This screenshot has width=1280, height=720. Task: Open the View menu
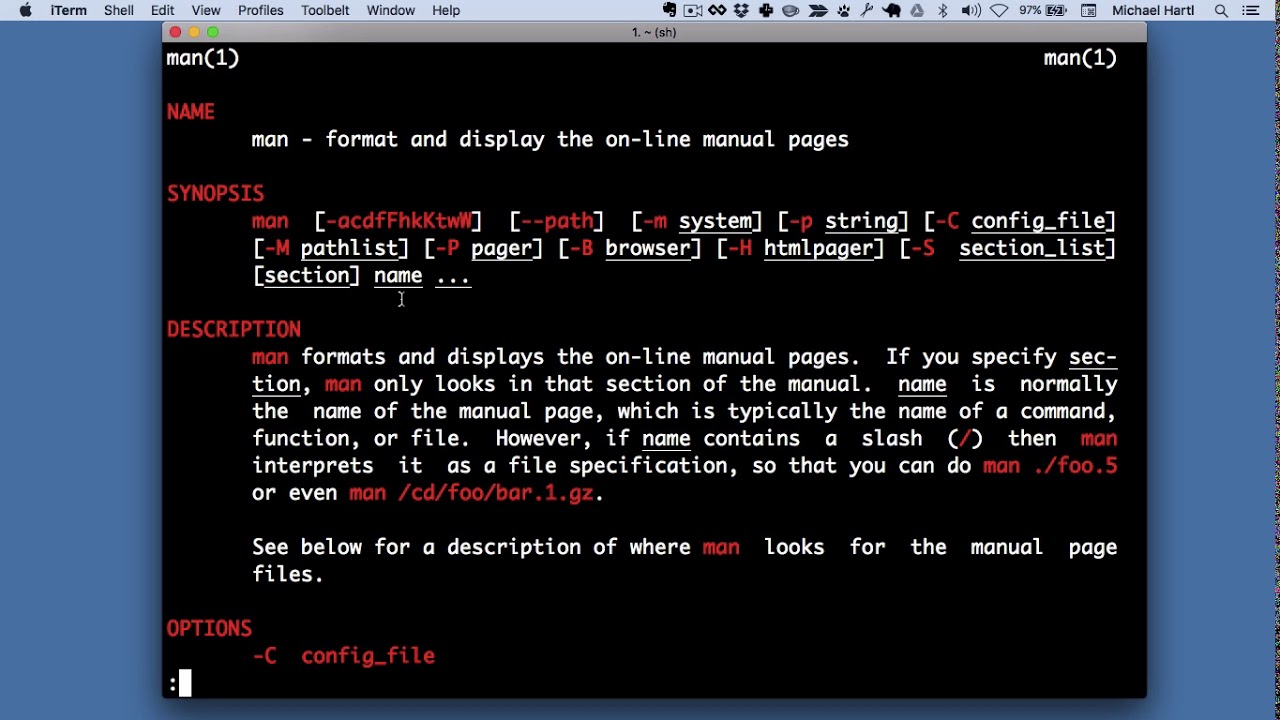click(205, 10)
